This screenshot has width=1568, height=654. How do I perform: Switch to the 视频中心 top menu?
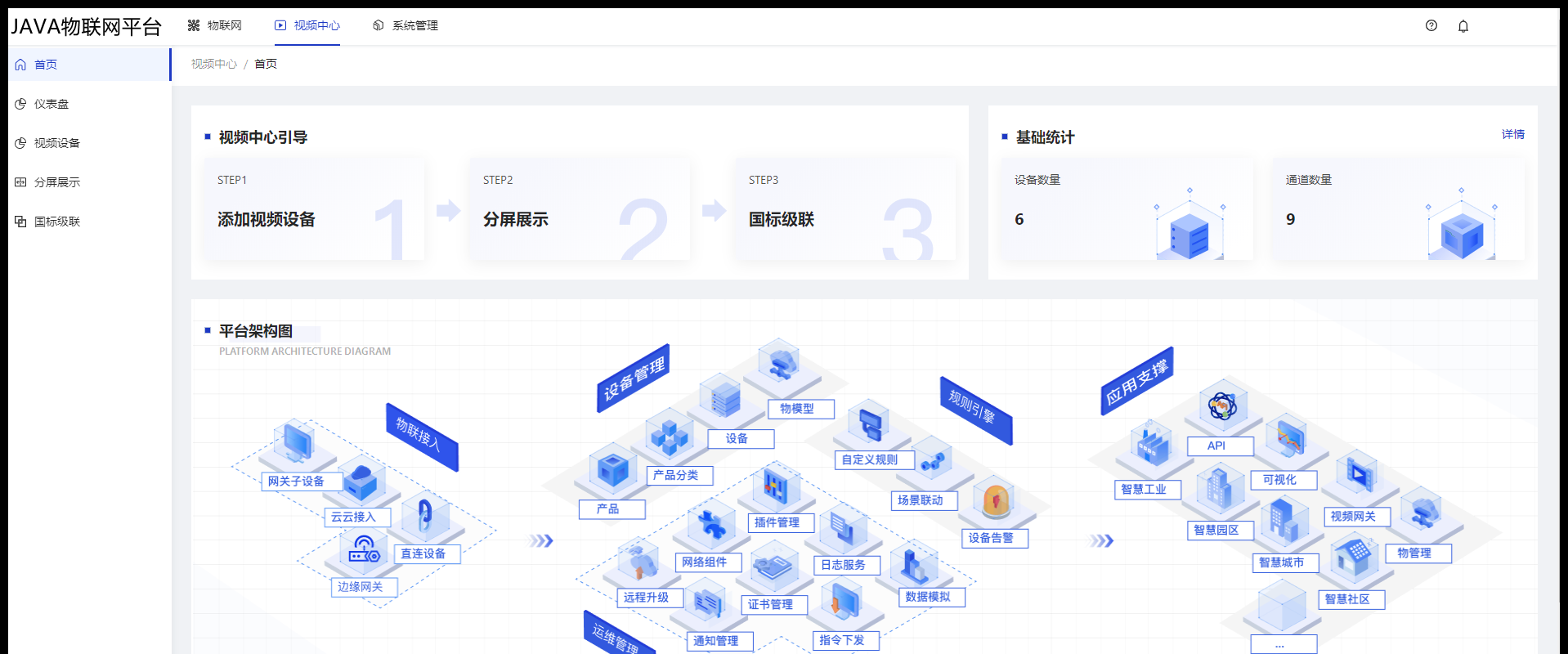click(307, 25)
